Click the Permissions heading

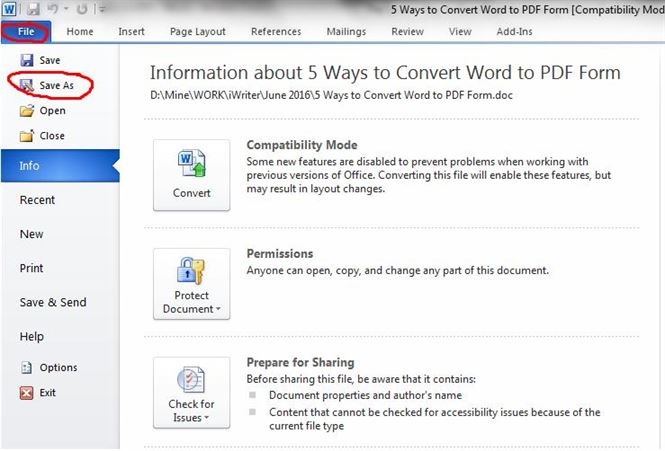(280, 254)
